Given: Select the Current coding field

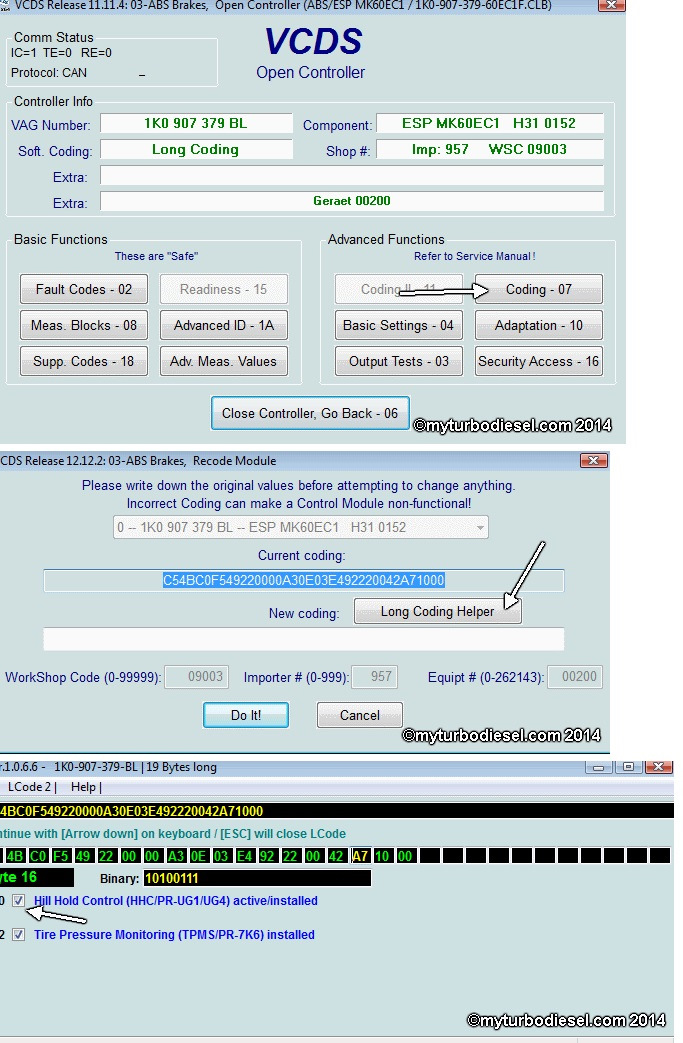Looking at the screenshot, I should click(304, 580).
